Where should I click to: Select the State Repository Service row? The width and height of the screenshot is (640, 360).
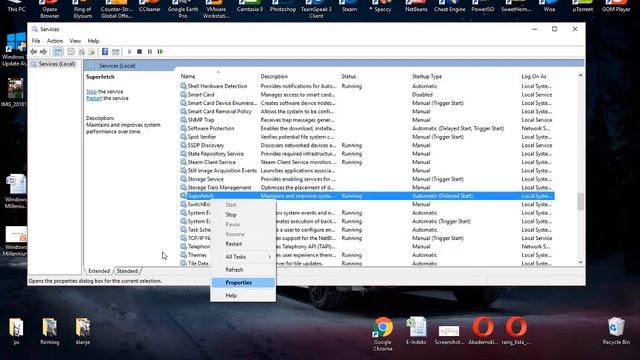coord(367,153)
